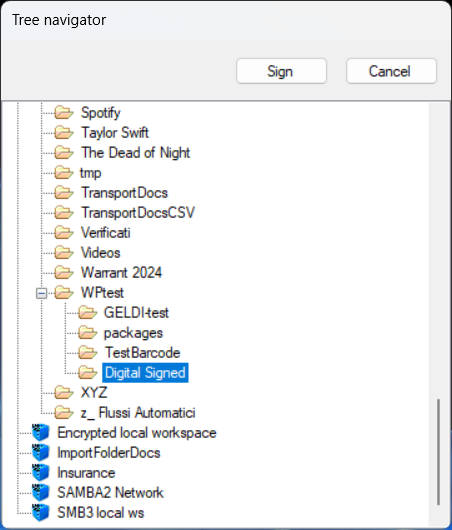The width and height of the screenshot is (452, 530).
Task: Choose the Taylor Swift folder label
Action: point(115,132)
